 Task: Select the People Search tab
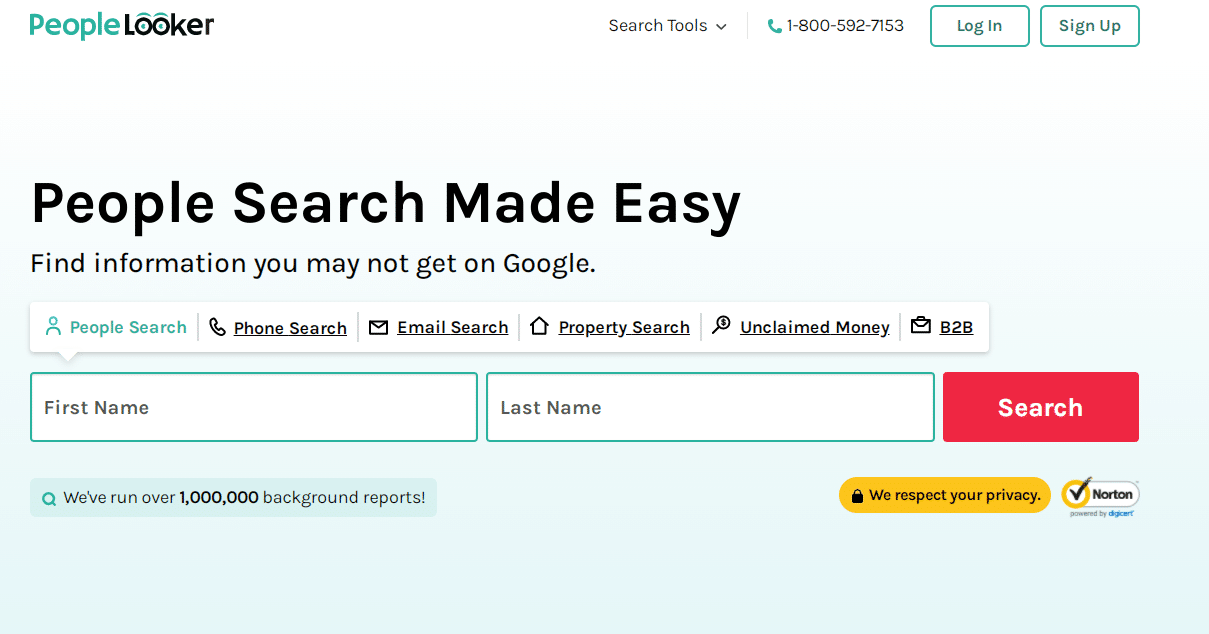(116, 327)
